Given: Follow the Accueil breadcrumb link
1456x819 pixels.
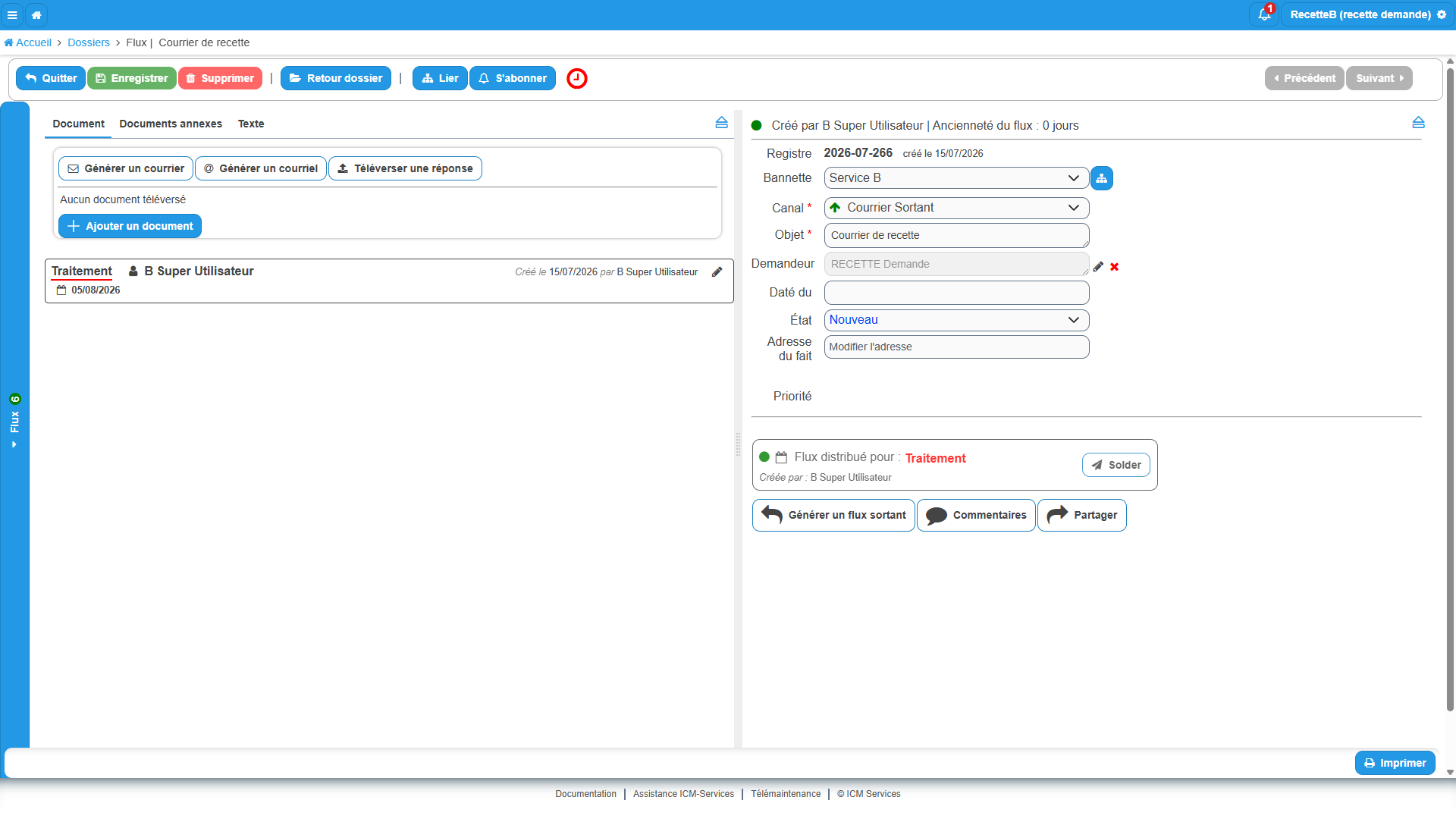Looking at the screenshot, I should click(x=28, y=42).
